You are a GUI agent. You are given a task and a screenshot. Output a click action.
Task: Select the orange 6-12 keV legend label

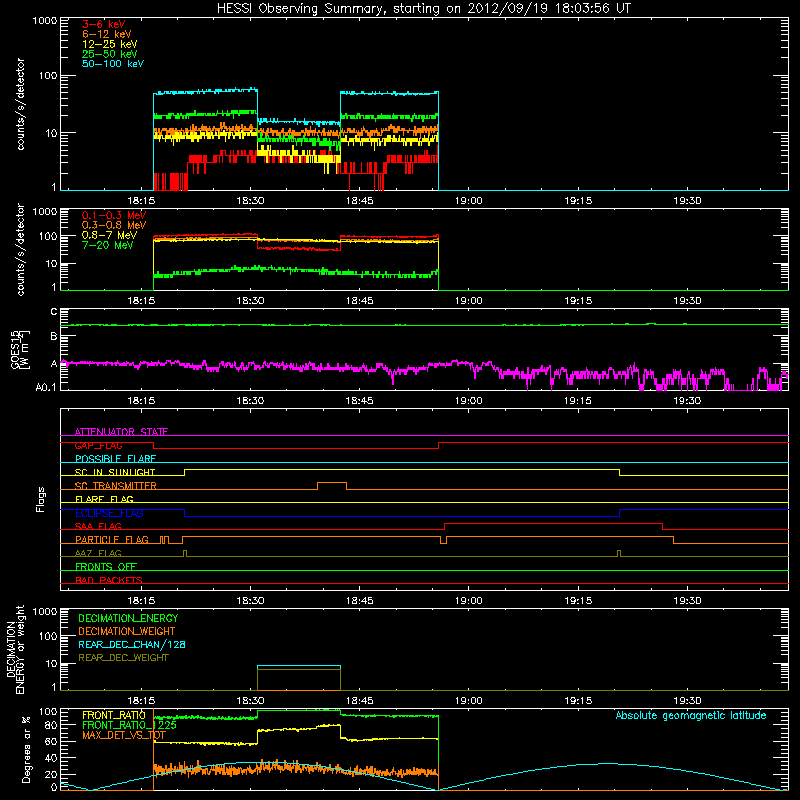pos(107,34)
